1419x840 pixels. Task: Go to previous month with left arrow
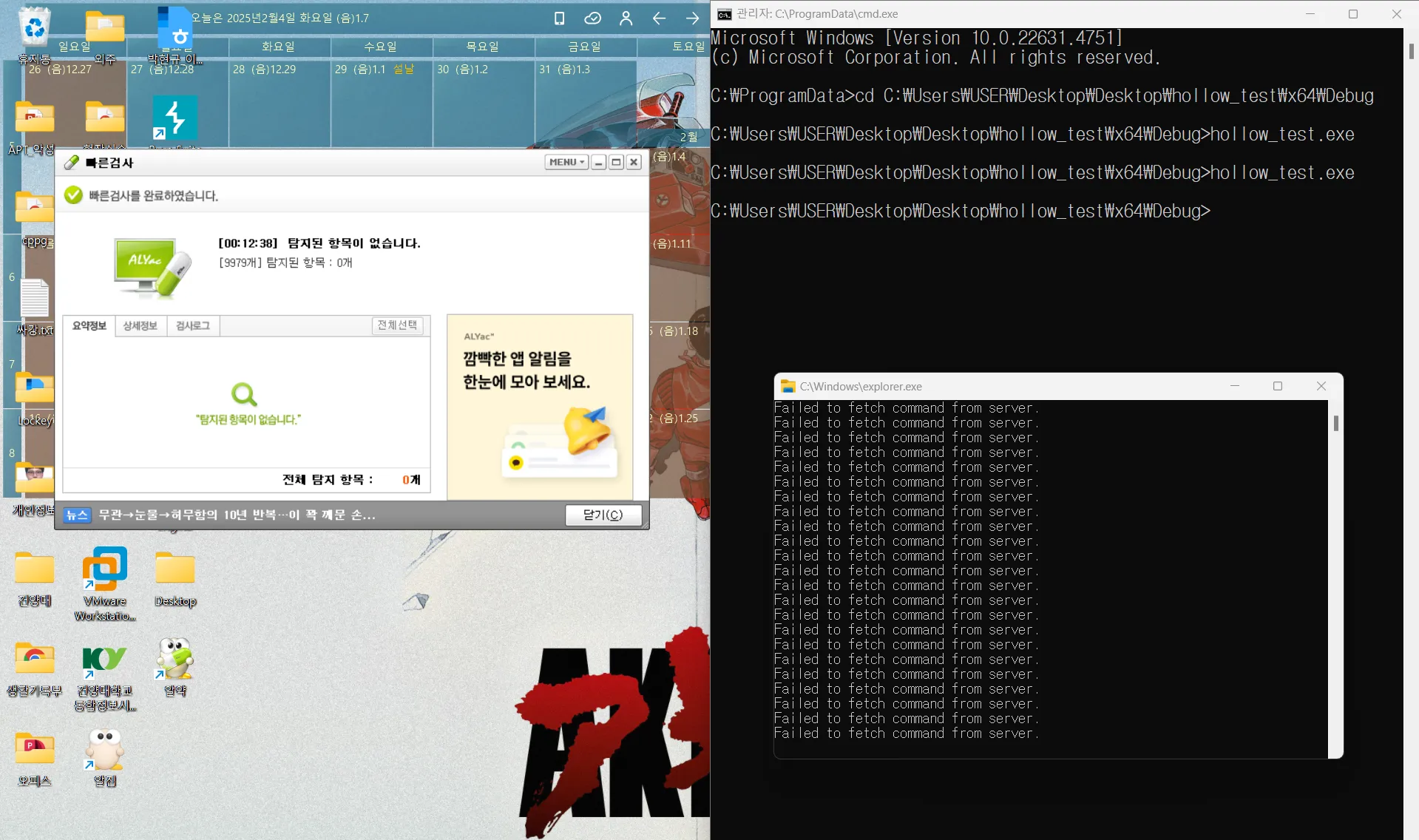(659, 18)
